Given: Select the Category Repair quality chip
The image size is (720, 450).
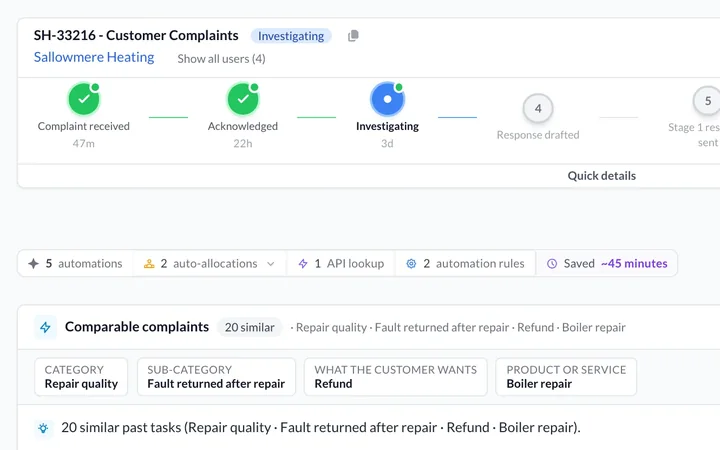Looking at the screenshot, I should coord(81,377).
